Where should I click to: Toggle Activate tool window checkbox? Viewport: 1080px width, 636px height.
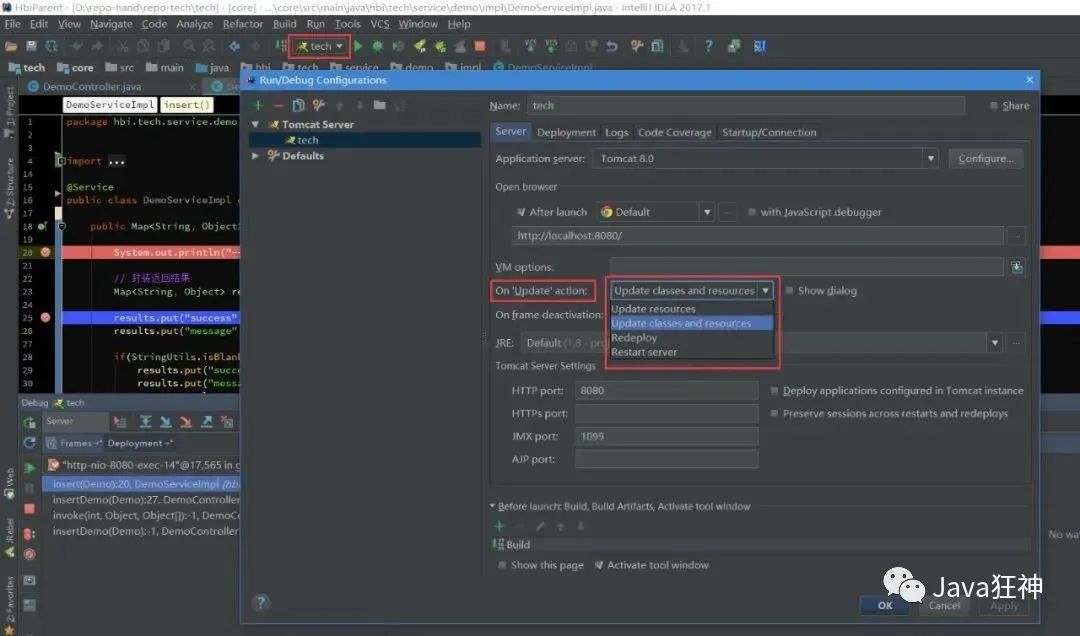[x=599, y=565]
